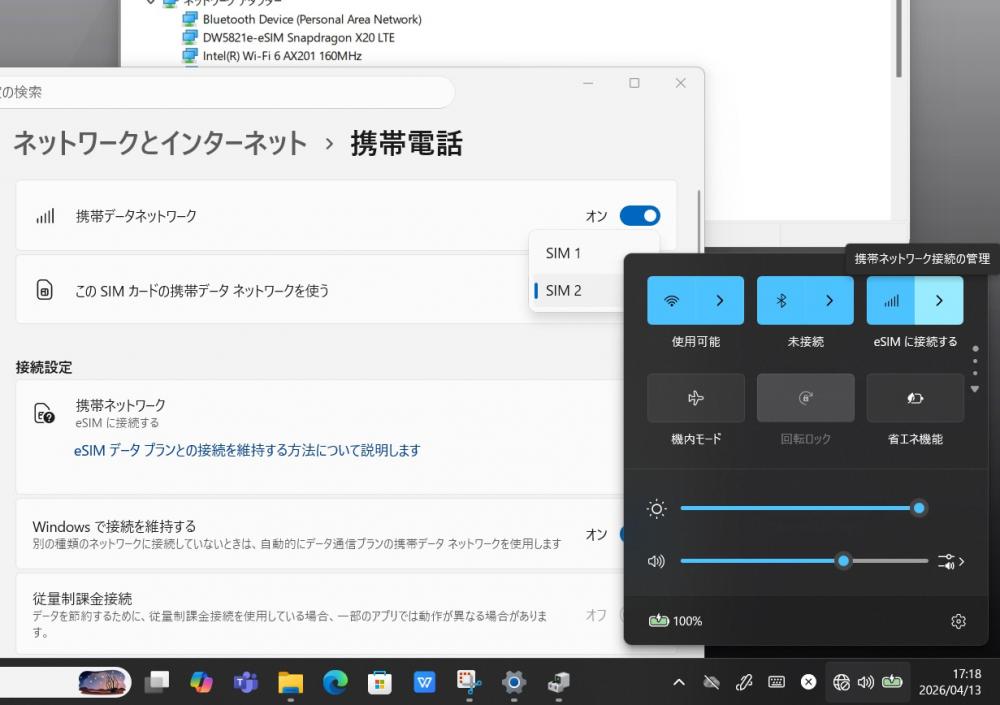Launch Microsoft Teams from taskbar
The height and width of the screenshot is (705, 1000).
[x=245, y=682]
